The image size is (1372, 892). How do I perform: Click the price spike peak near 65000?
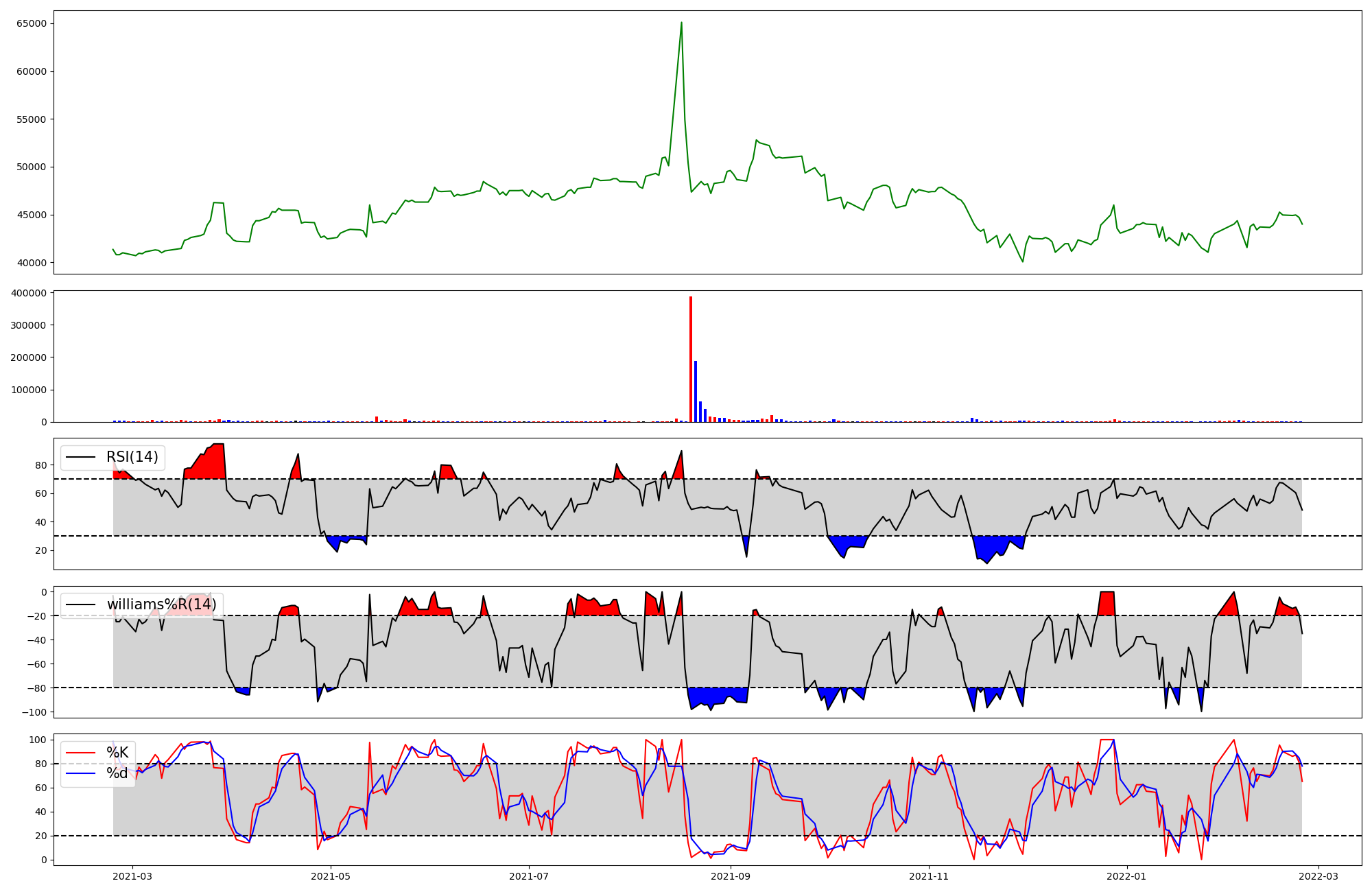(681, 23)
